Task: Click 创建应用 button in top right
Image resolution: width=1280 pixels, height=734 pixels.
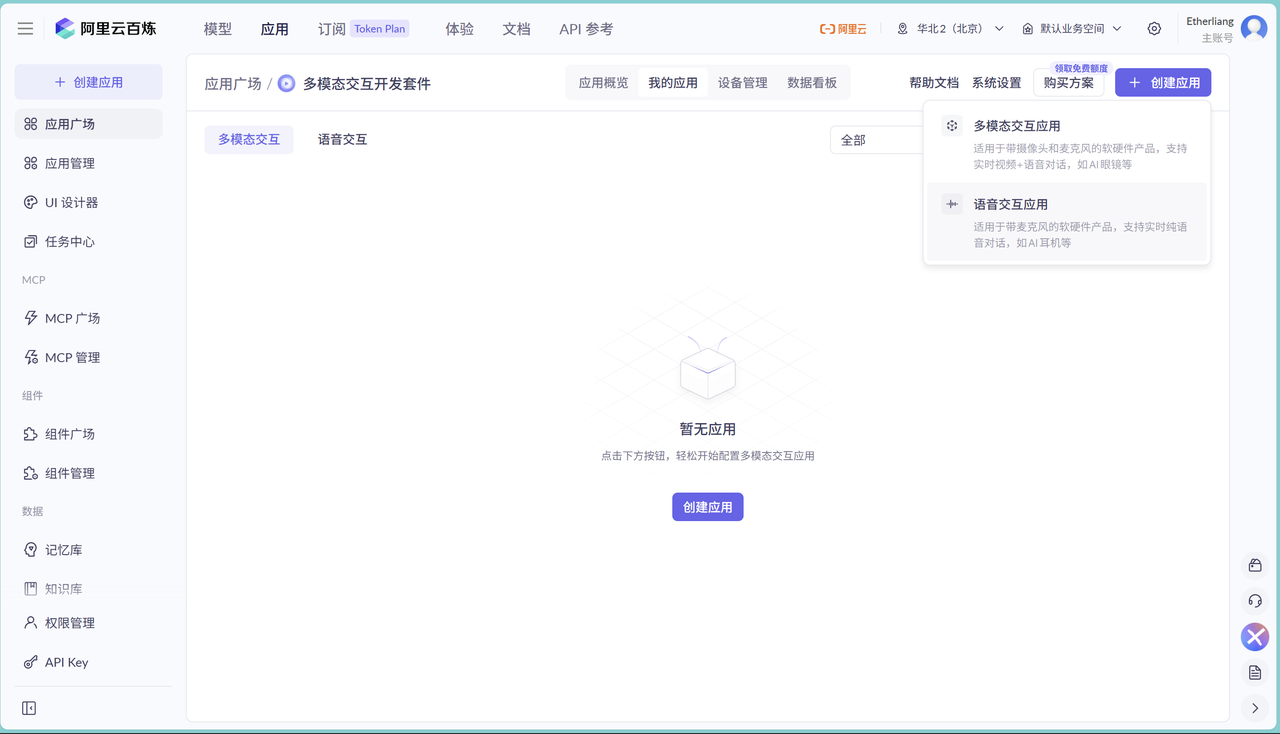Action: pyautogui.click(x=1163, y=83)
